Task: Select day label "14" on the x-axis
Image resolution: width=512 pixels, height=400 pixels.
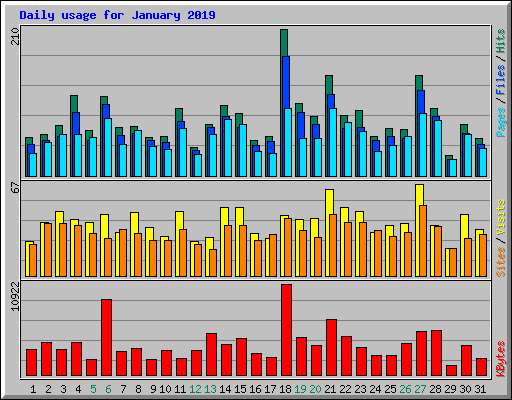Action: point(225,389)
